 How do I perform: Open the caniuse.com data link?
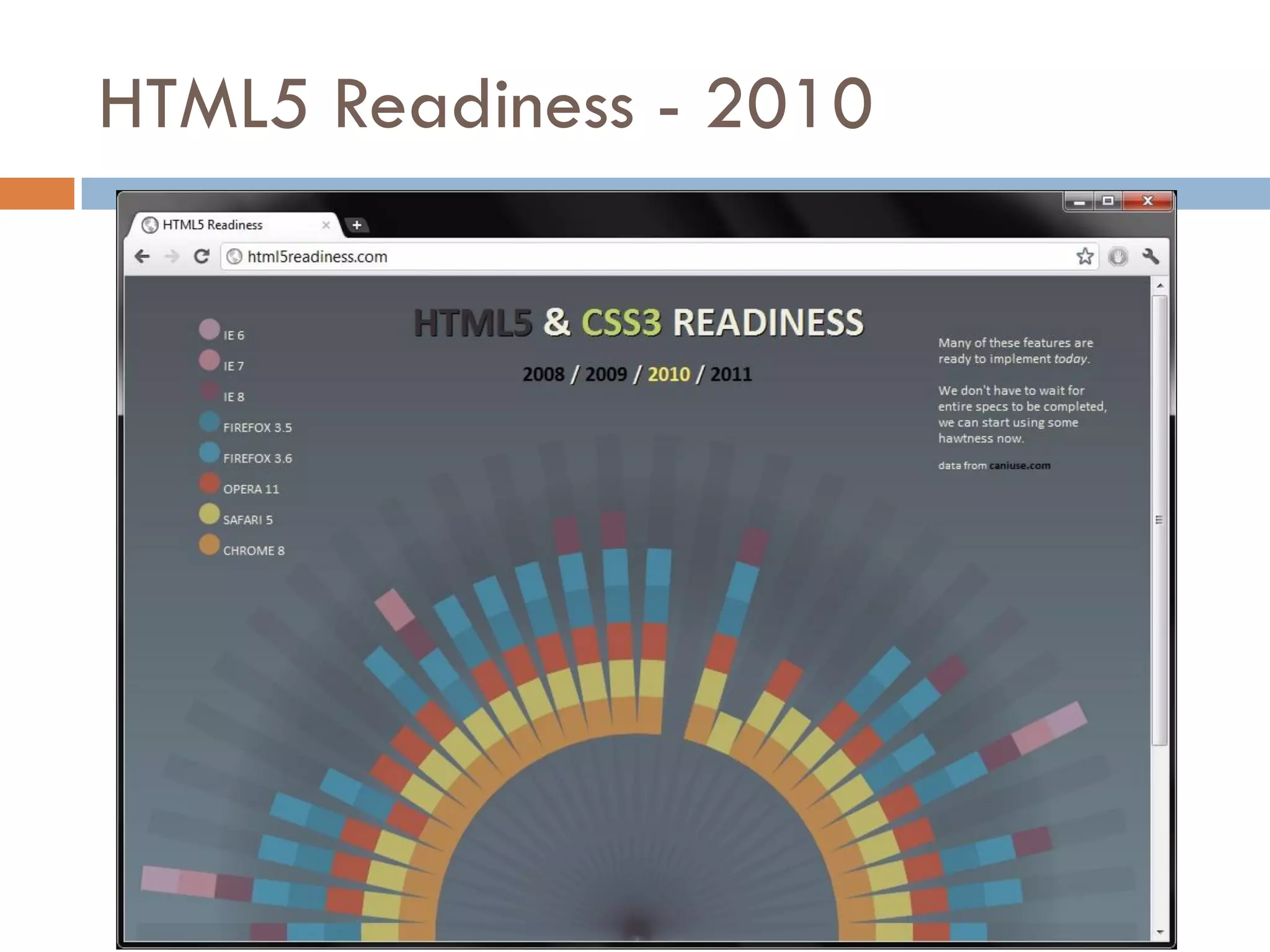point(1019,465)
